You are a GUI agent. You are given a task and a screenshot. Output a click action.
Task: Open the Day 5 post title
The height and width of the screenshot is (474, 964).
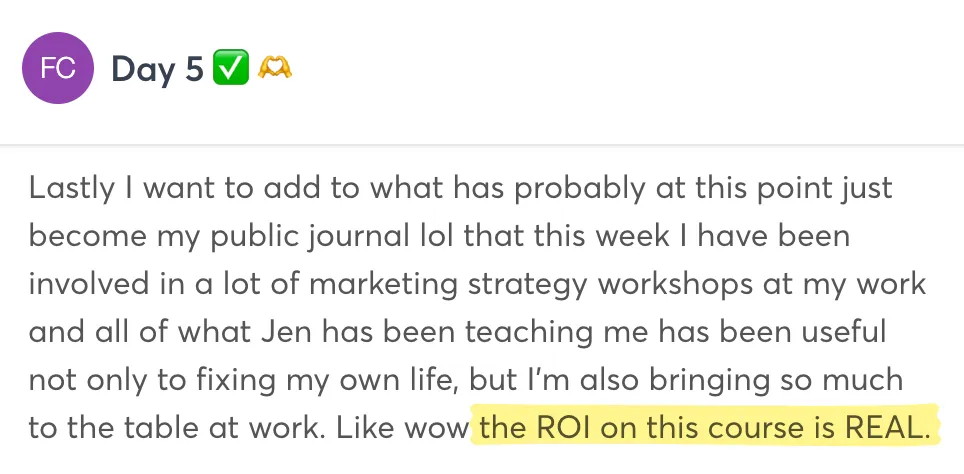(x=157, y=69)
